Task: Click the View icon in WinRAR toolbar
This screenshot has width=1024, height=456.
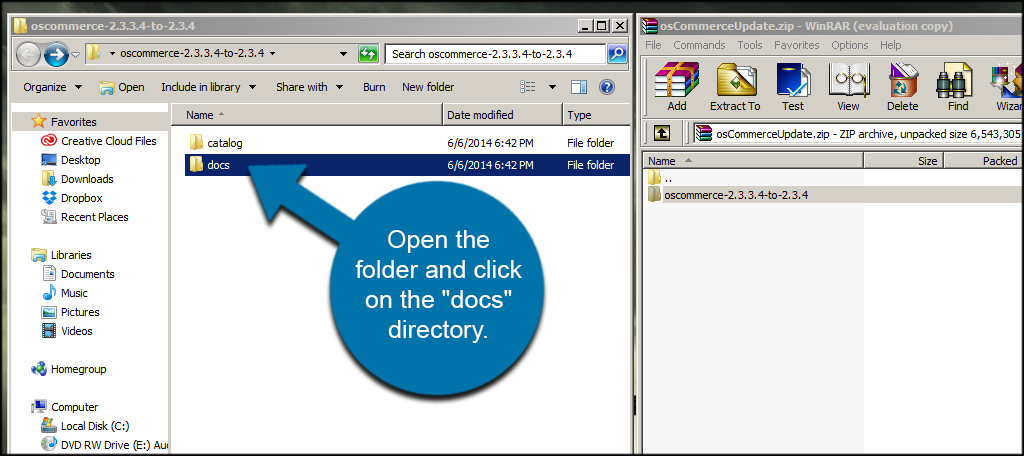Action: (x=848, y=87)
